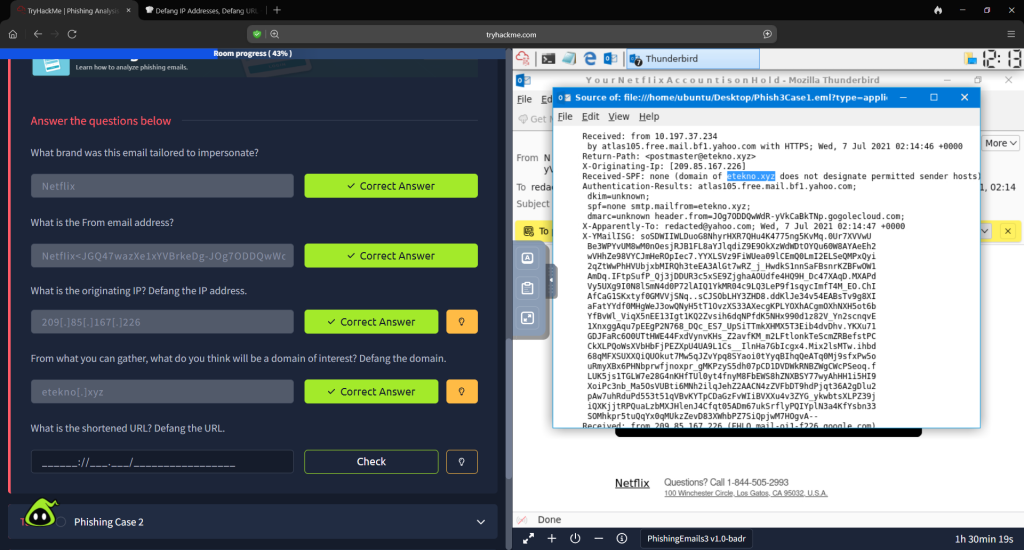
Task: Open Edit menu in the Source window
Action: (x=591, y=117)
